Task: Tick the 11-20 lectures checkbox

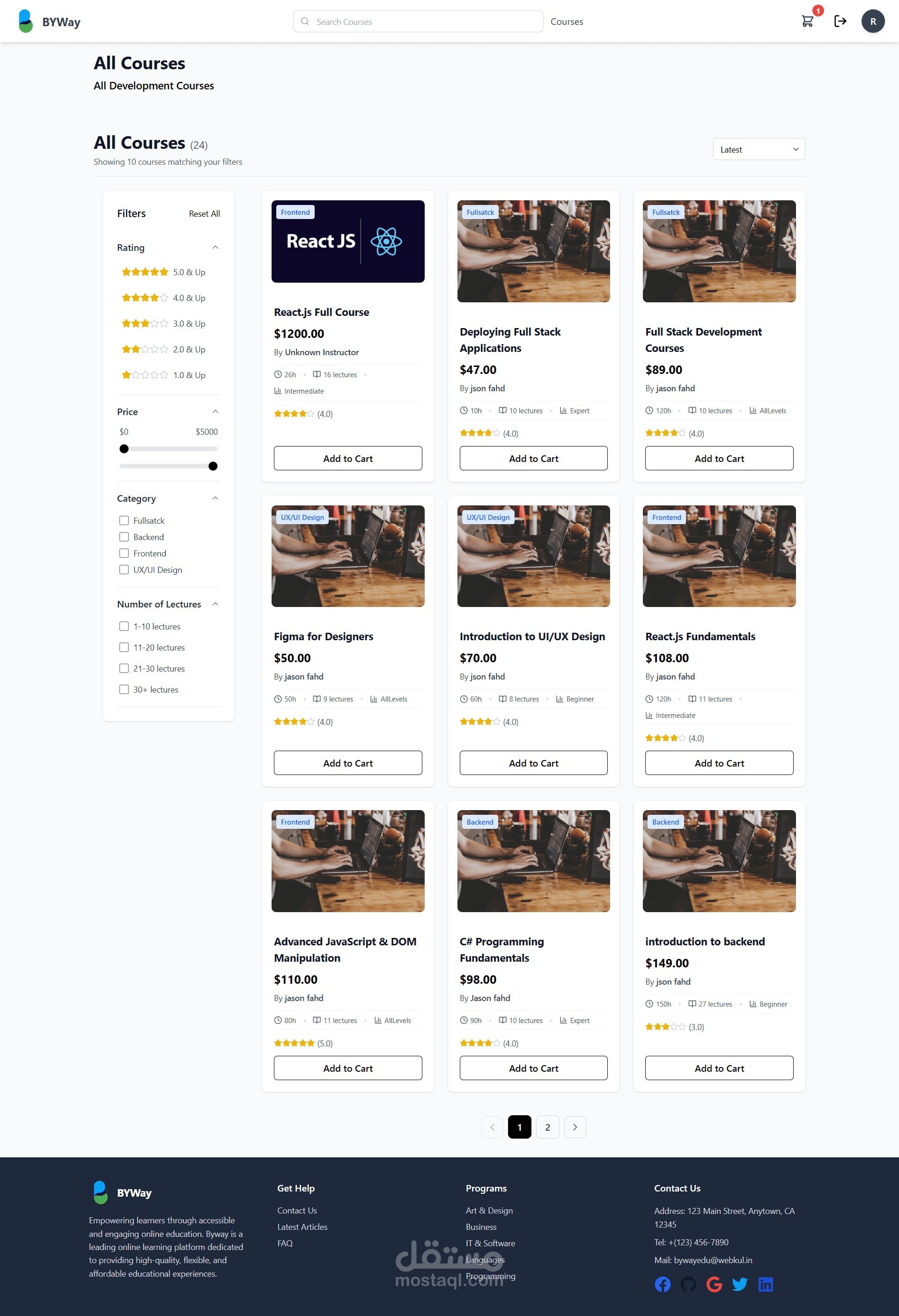Action: 124,647
